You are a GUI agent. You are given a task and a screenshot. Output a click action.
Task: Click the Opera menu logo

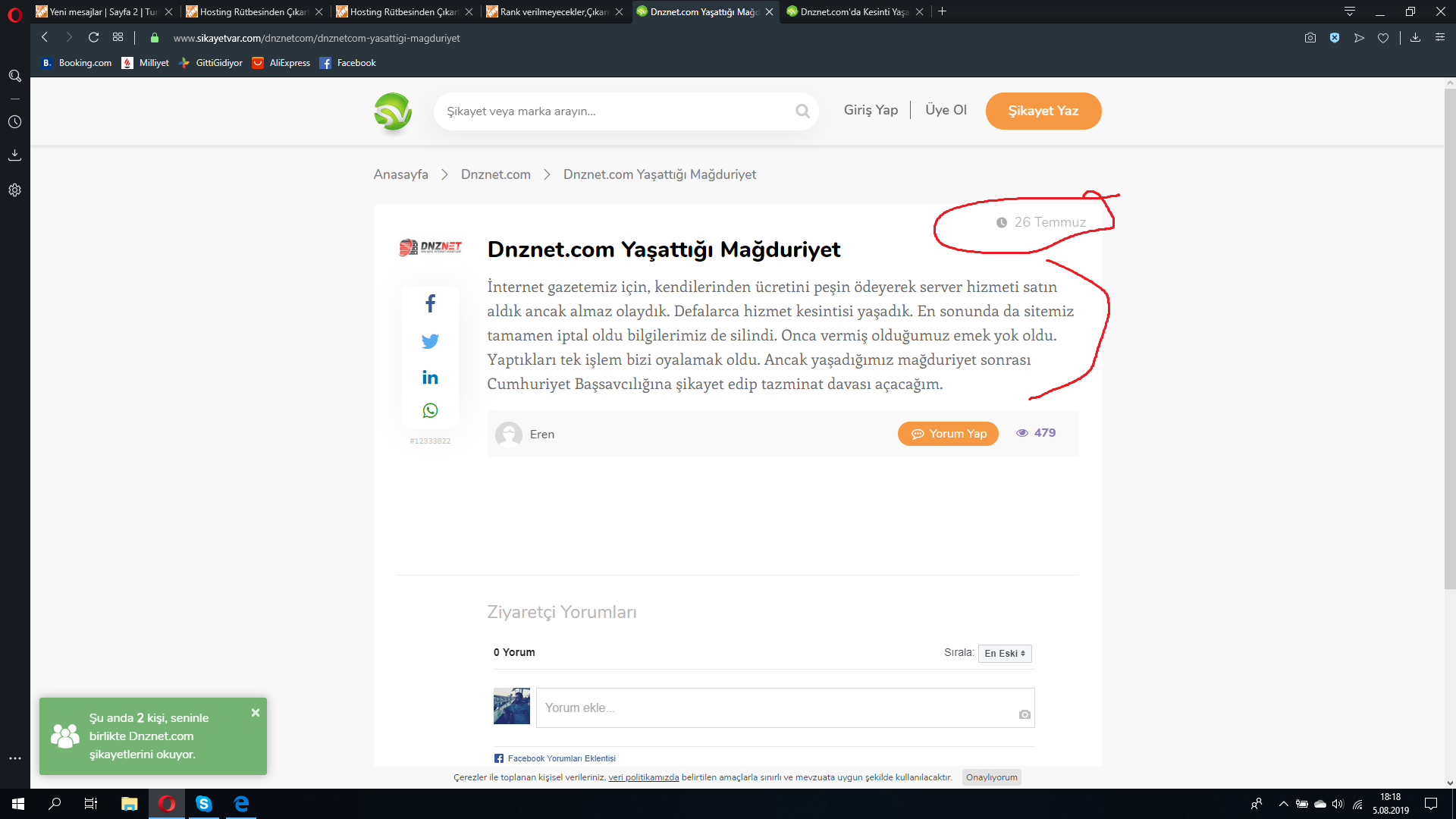click(14, 14)
